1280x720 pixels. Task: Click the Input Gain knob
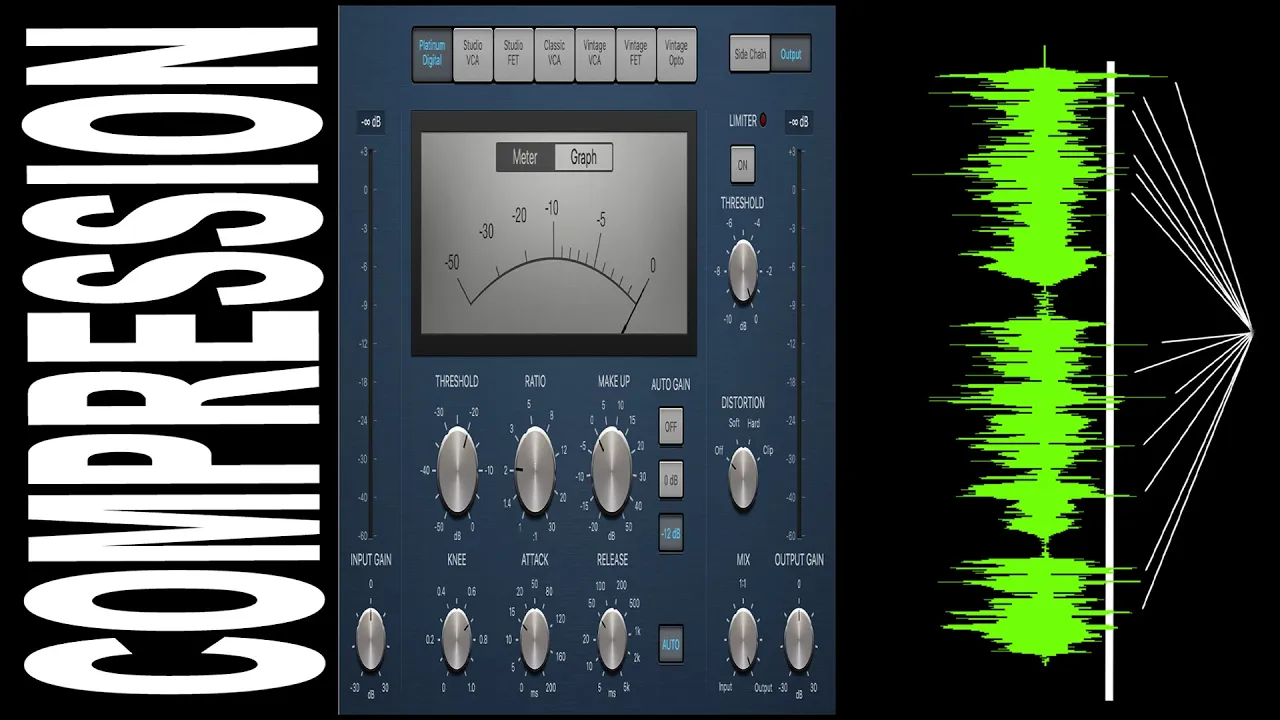coord(370,639)
